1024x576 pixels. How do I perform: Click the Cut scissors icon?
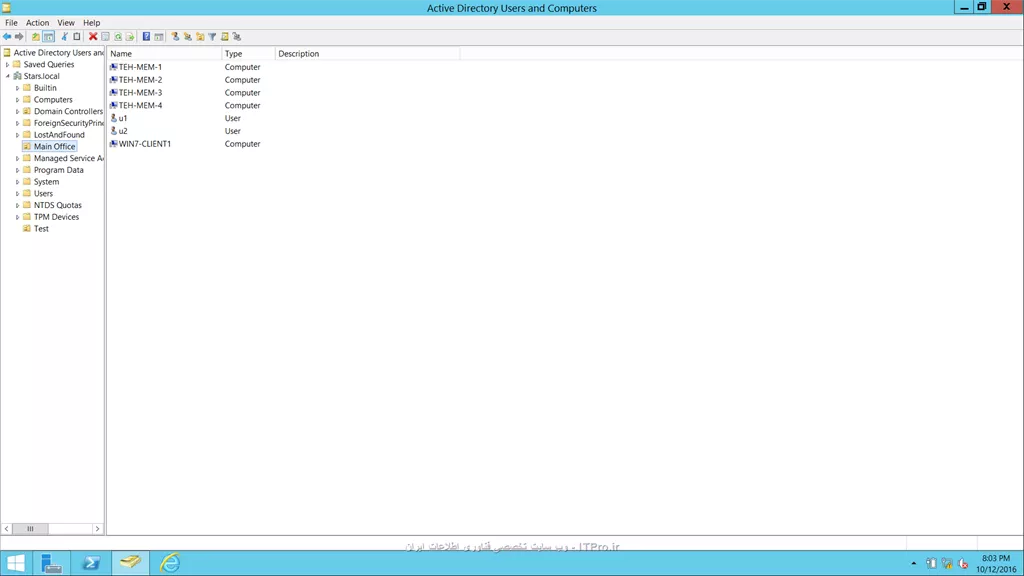click(65, 37)
